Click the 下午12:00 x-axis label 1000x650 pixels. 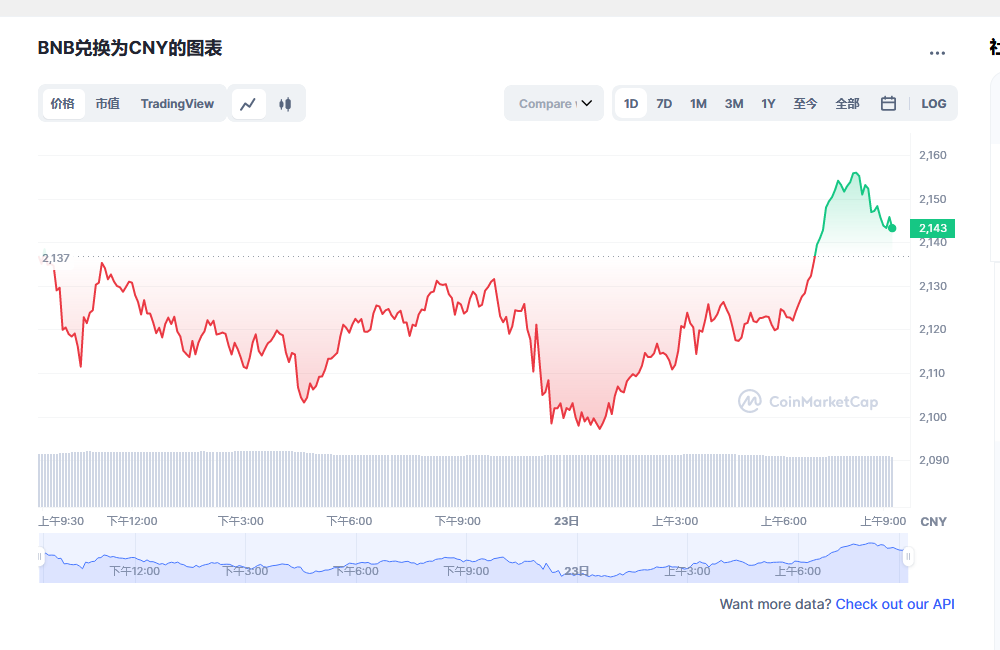pyautogui.click(x=132, y=521)
